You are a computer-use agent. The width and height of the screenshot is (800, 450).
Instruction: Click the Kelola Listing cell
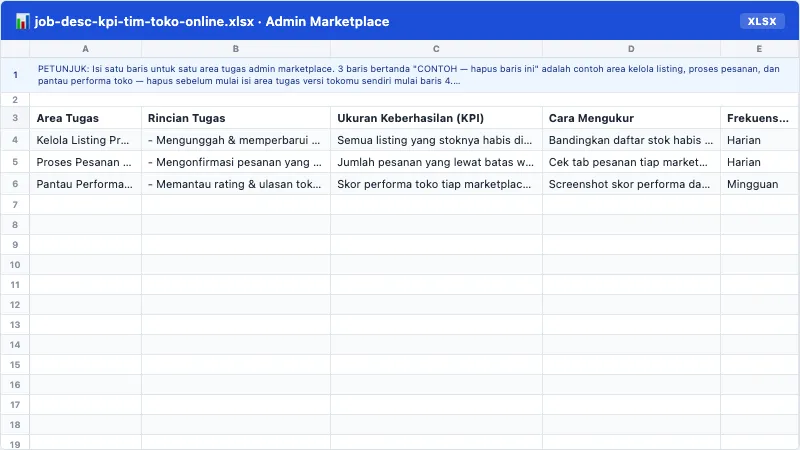[86, 140]
